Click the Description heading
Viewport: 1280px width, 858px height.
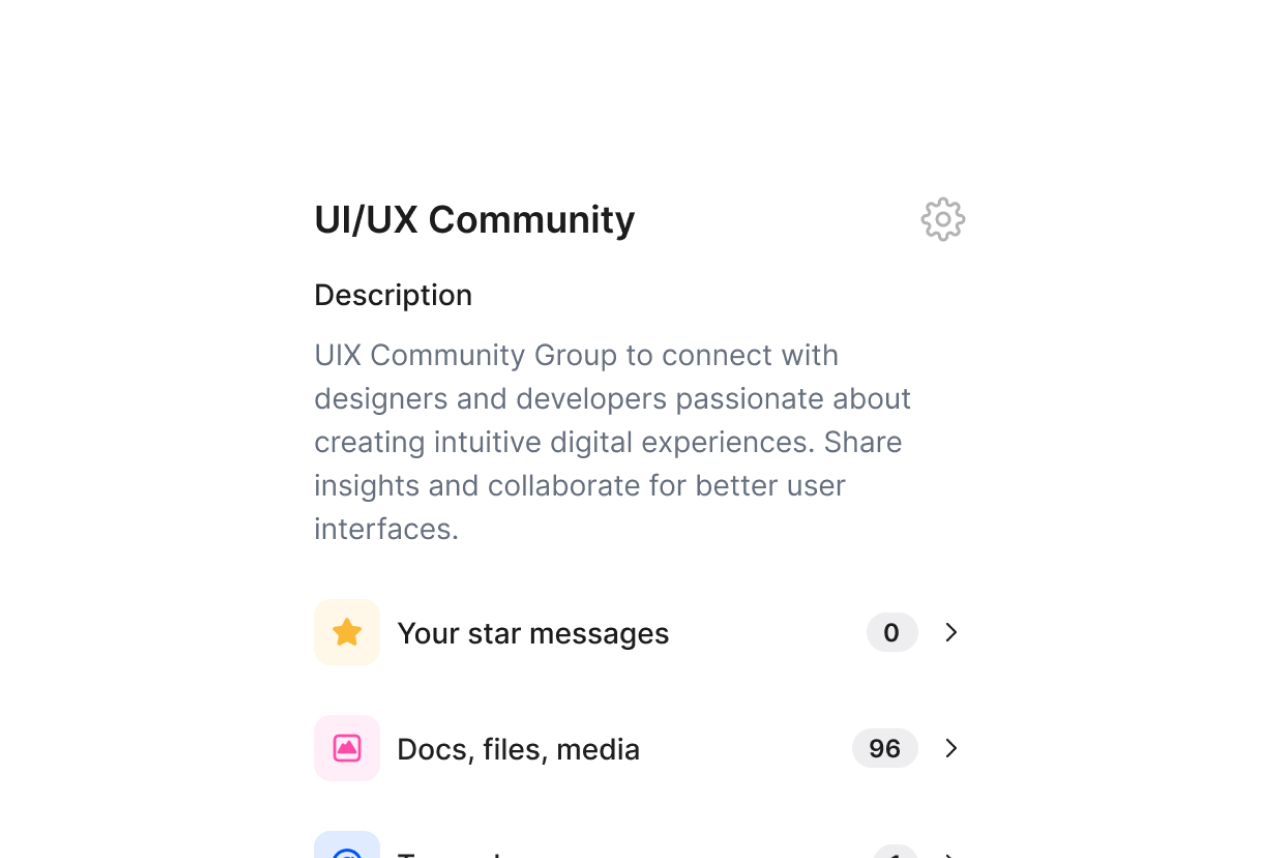pyautogui.click(x=393, y=295)
